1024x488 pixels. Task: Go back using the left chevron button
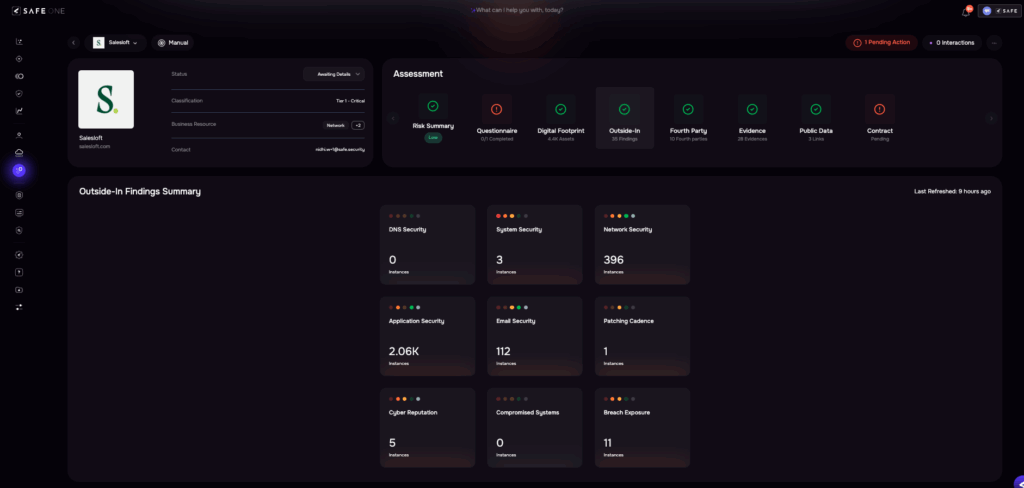tap(74, 42)
